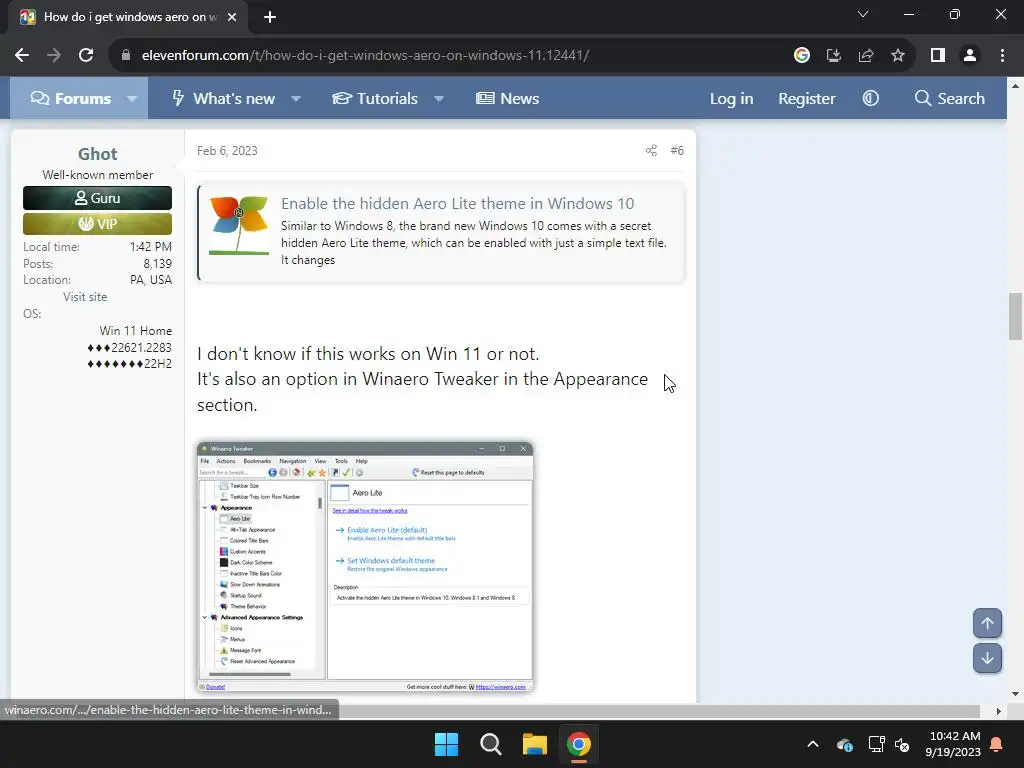Bookmark this page with star
Image resolution: width=1024 pixels, height=768 pixels.
point(898,56)
